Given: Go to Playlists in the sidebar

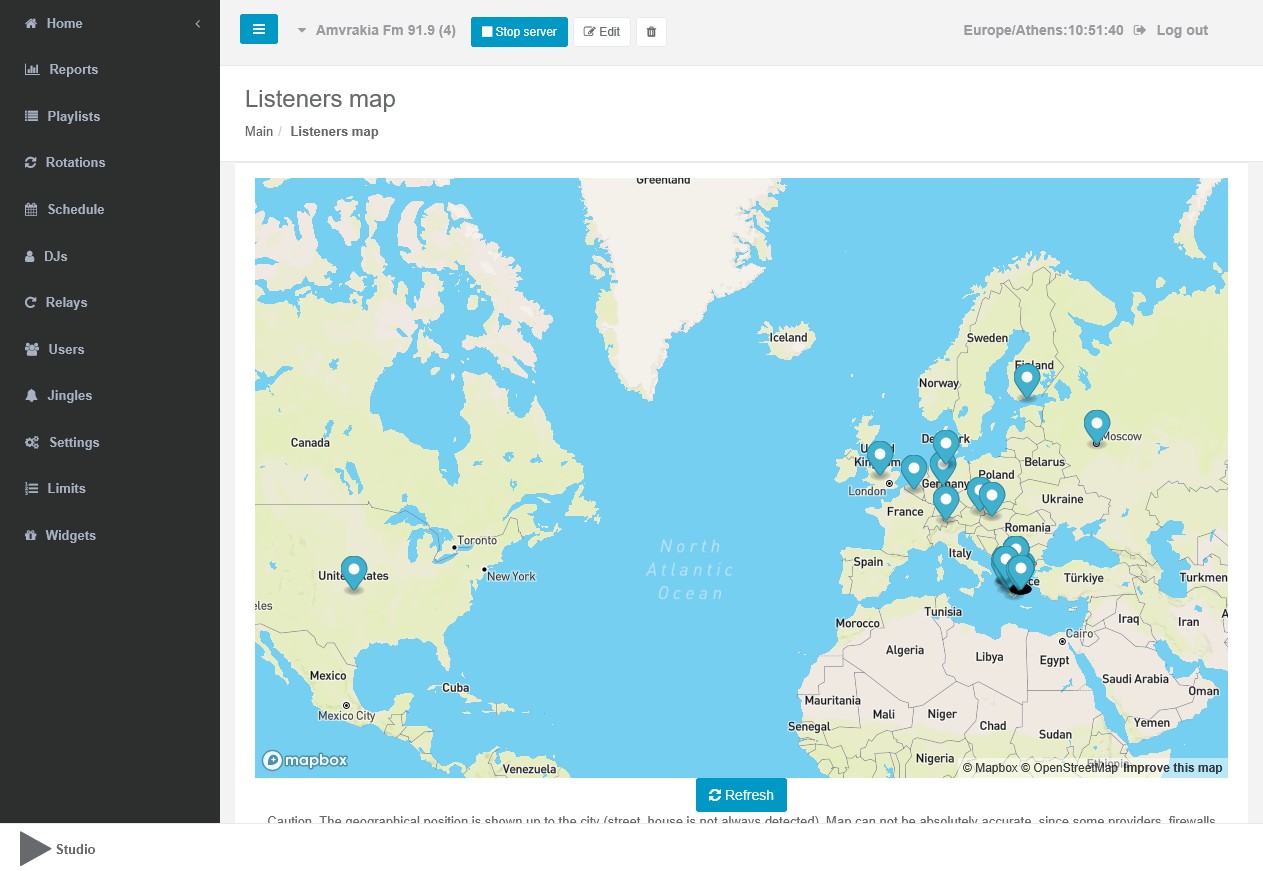Looking at the screenshot, I should pyautogui.click(x=73, y=116).
